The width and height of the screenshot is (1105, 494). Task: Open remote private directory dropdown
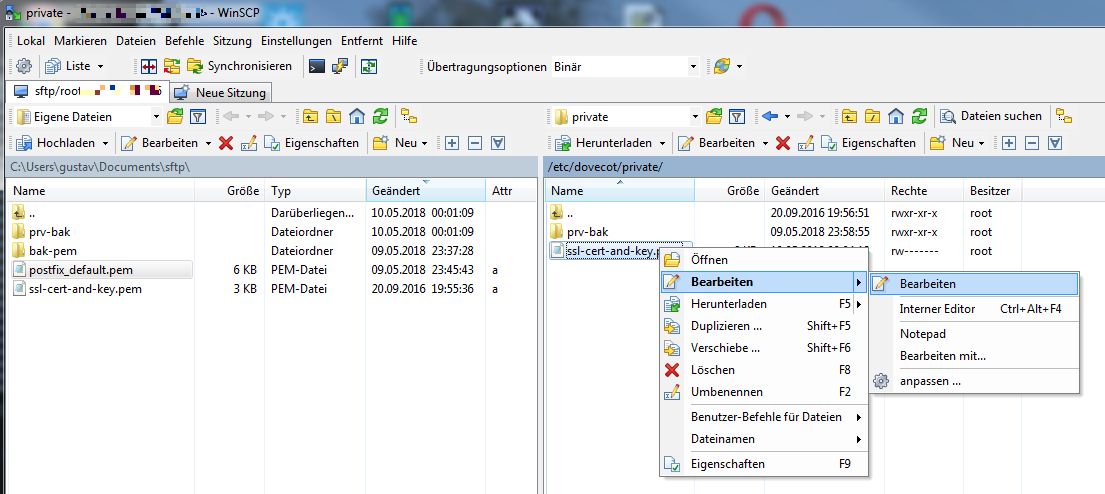[695, 116]
